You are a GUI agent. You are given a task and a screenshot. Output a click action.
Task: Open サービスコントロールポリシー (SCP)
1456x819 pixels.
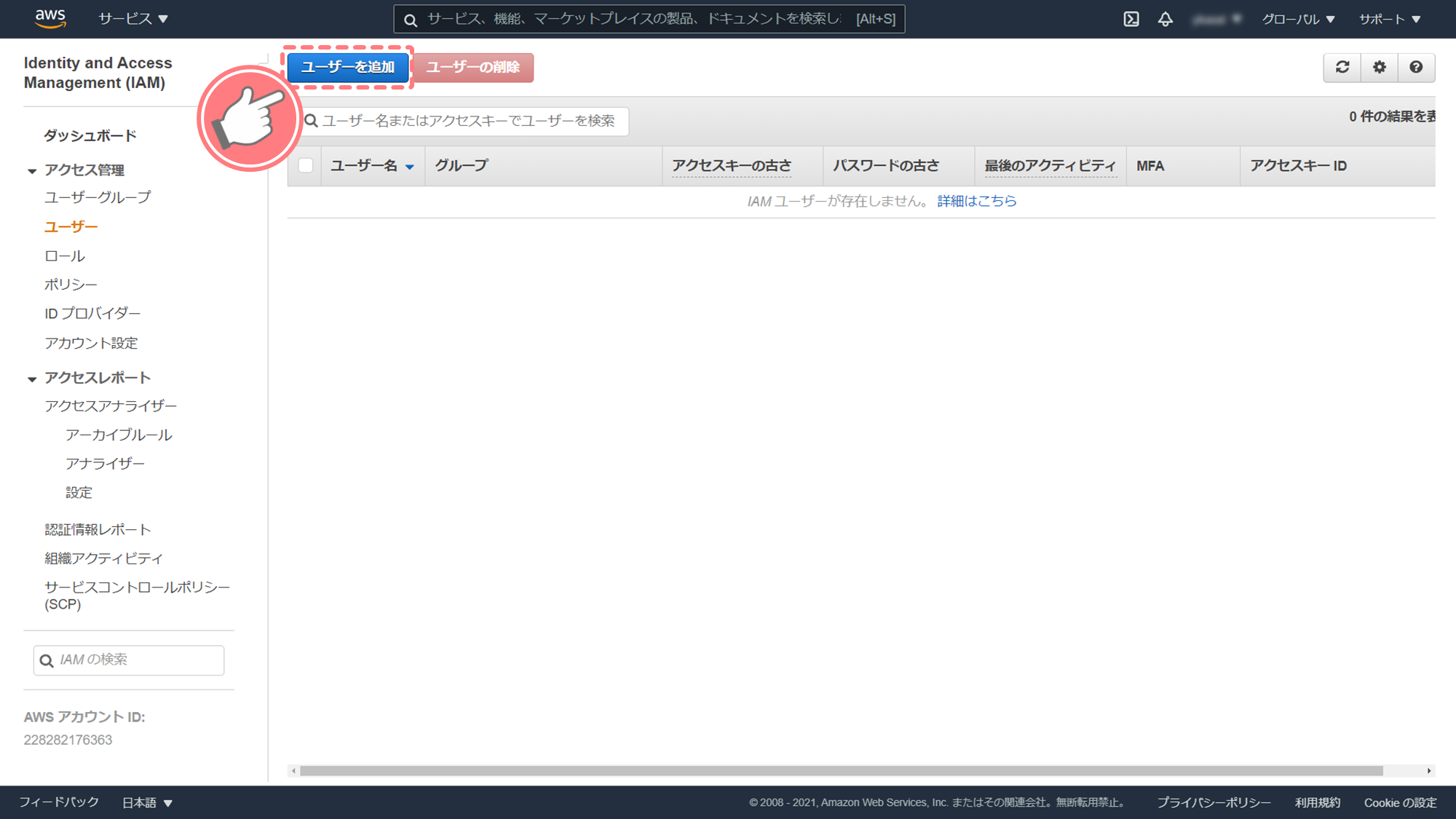137,595
